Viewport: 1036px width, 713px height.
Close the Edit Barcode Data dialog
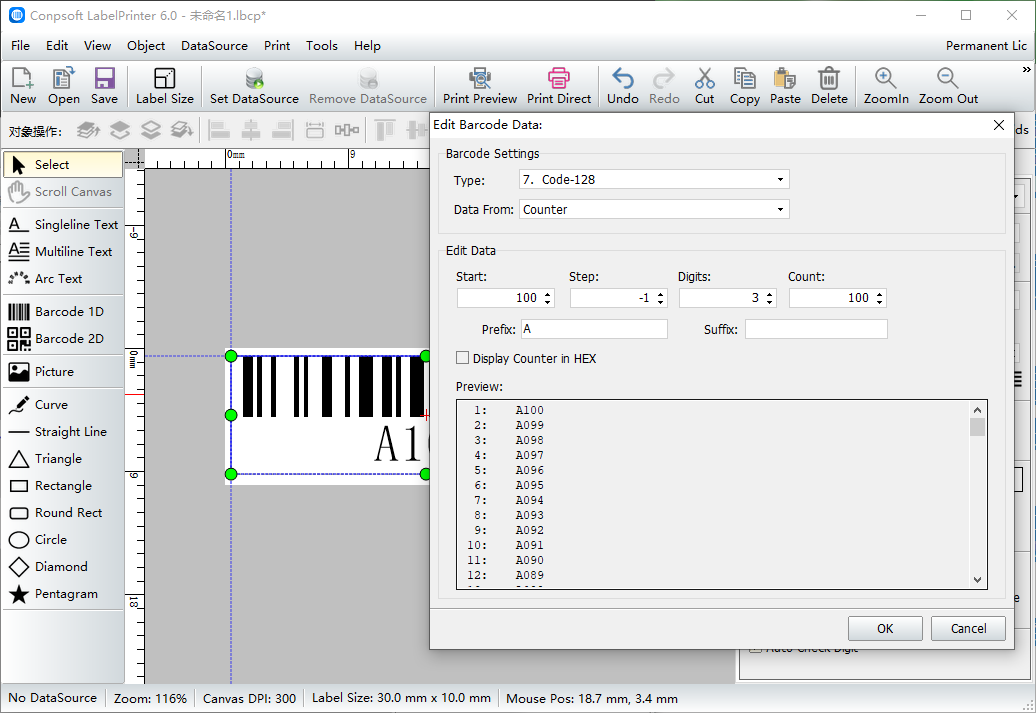[x=999, y=125]
